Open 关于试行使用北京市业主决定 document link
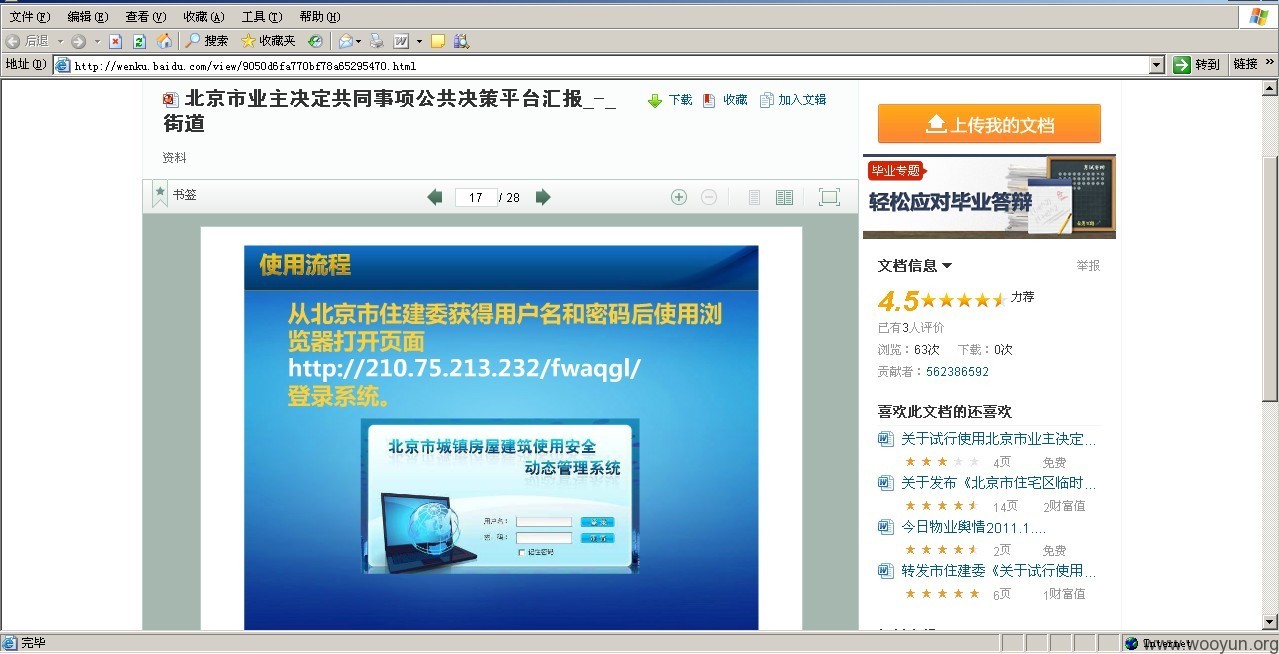Screen dimensions: 1279x654 [998, 439]
